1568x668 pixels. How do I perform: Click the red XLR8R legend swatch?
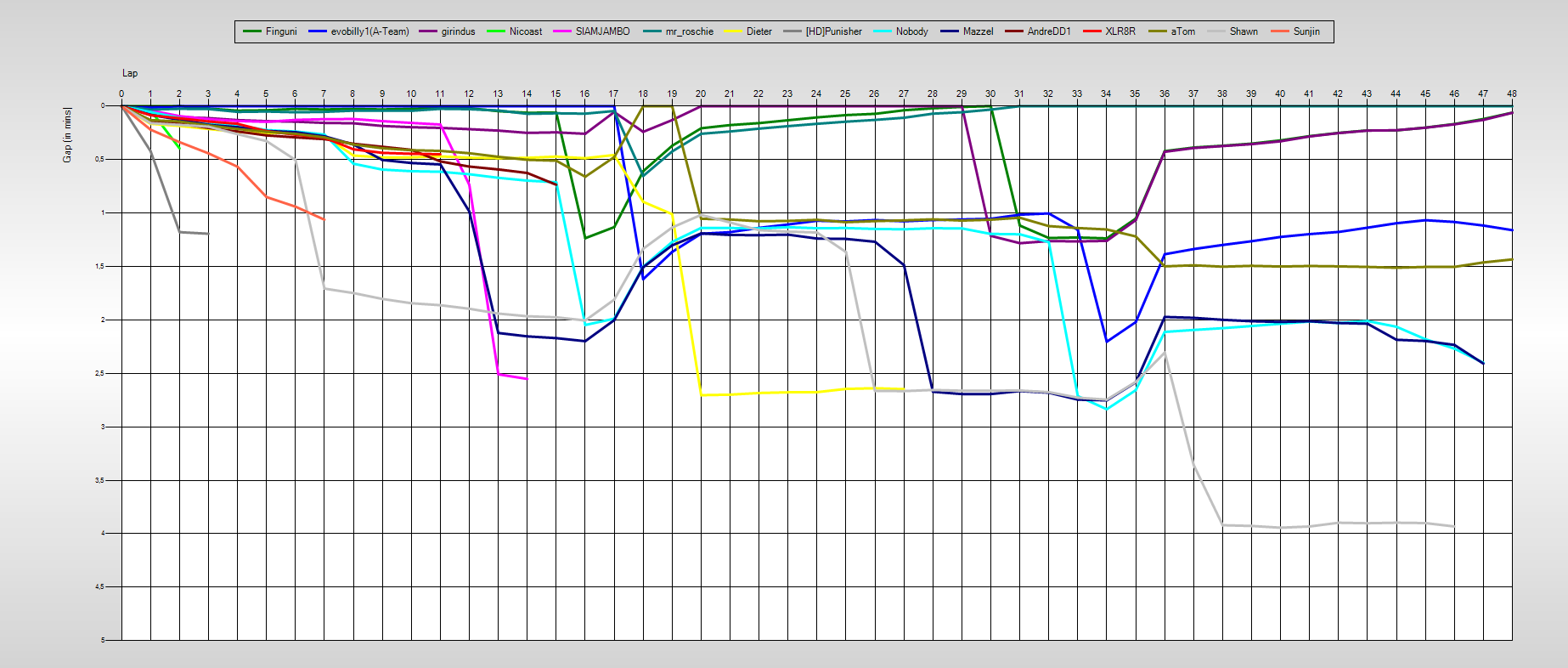(x=1091, y=31)
